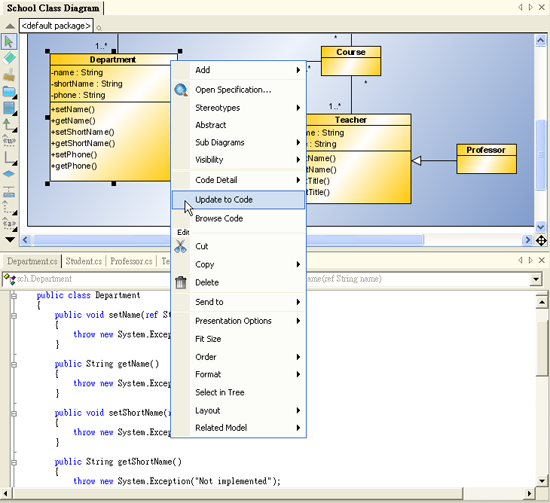Choose Cut from context menu

[239, 246]
